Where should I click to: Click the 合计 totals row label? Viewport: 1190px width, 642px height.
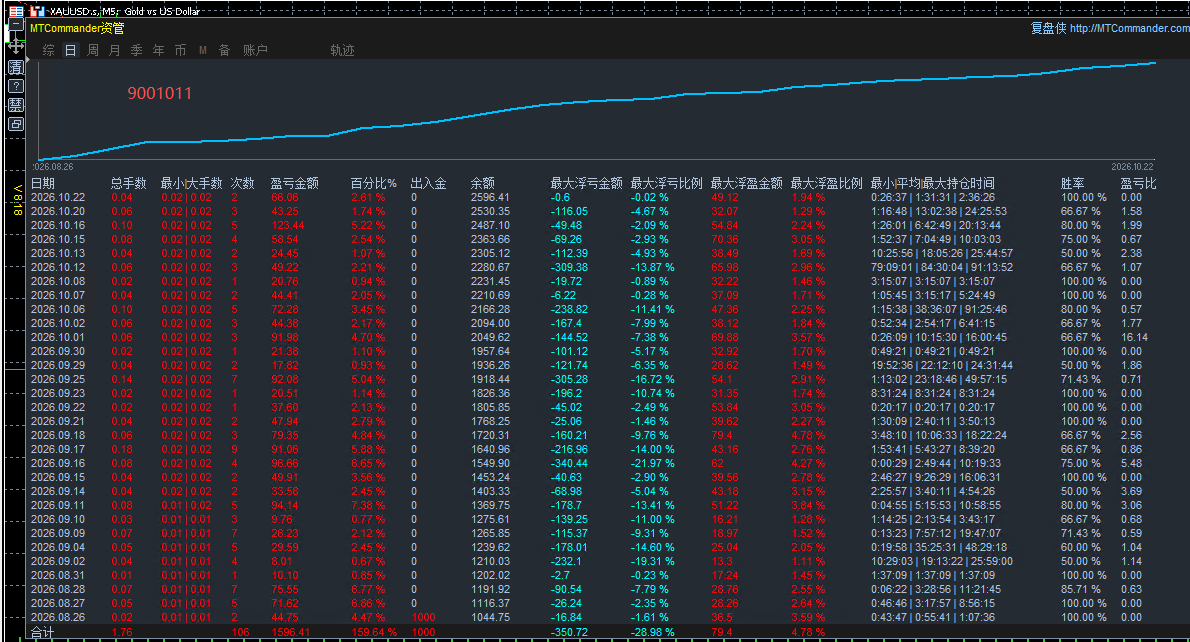click(42, 632)
